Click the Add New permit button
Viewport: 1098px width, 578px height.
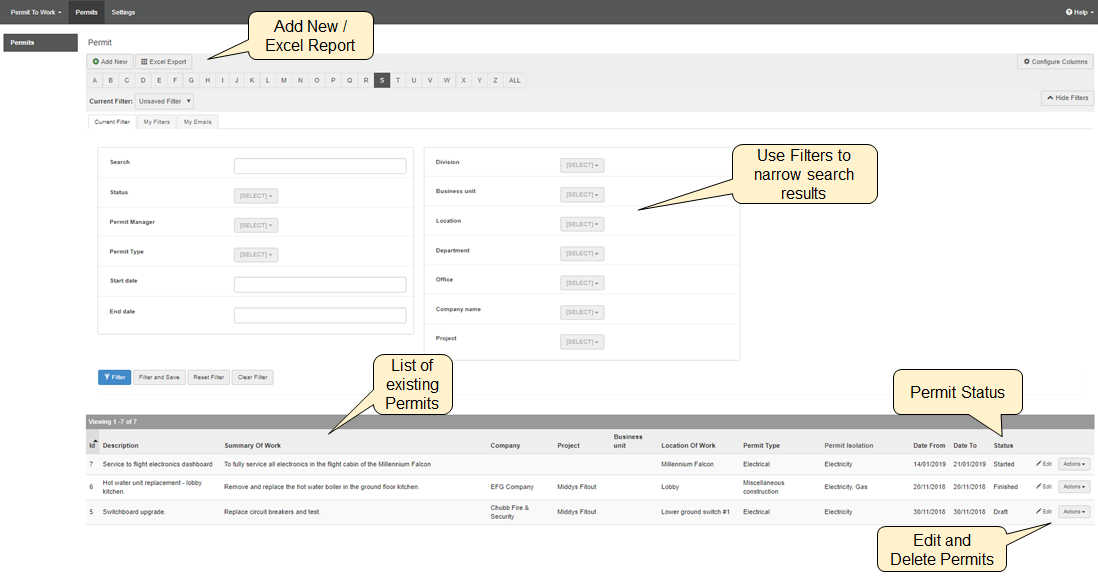(110, 62)
